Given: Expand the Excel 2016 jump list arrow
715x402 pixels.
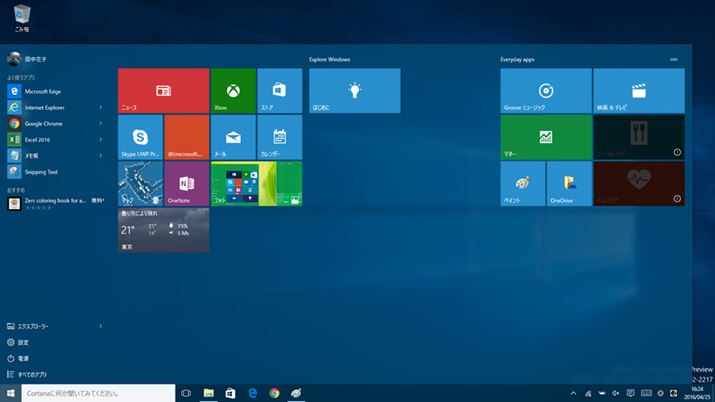Looking at the screenshot, I should (x=101, y=139).
